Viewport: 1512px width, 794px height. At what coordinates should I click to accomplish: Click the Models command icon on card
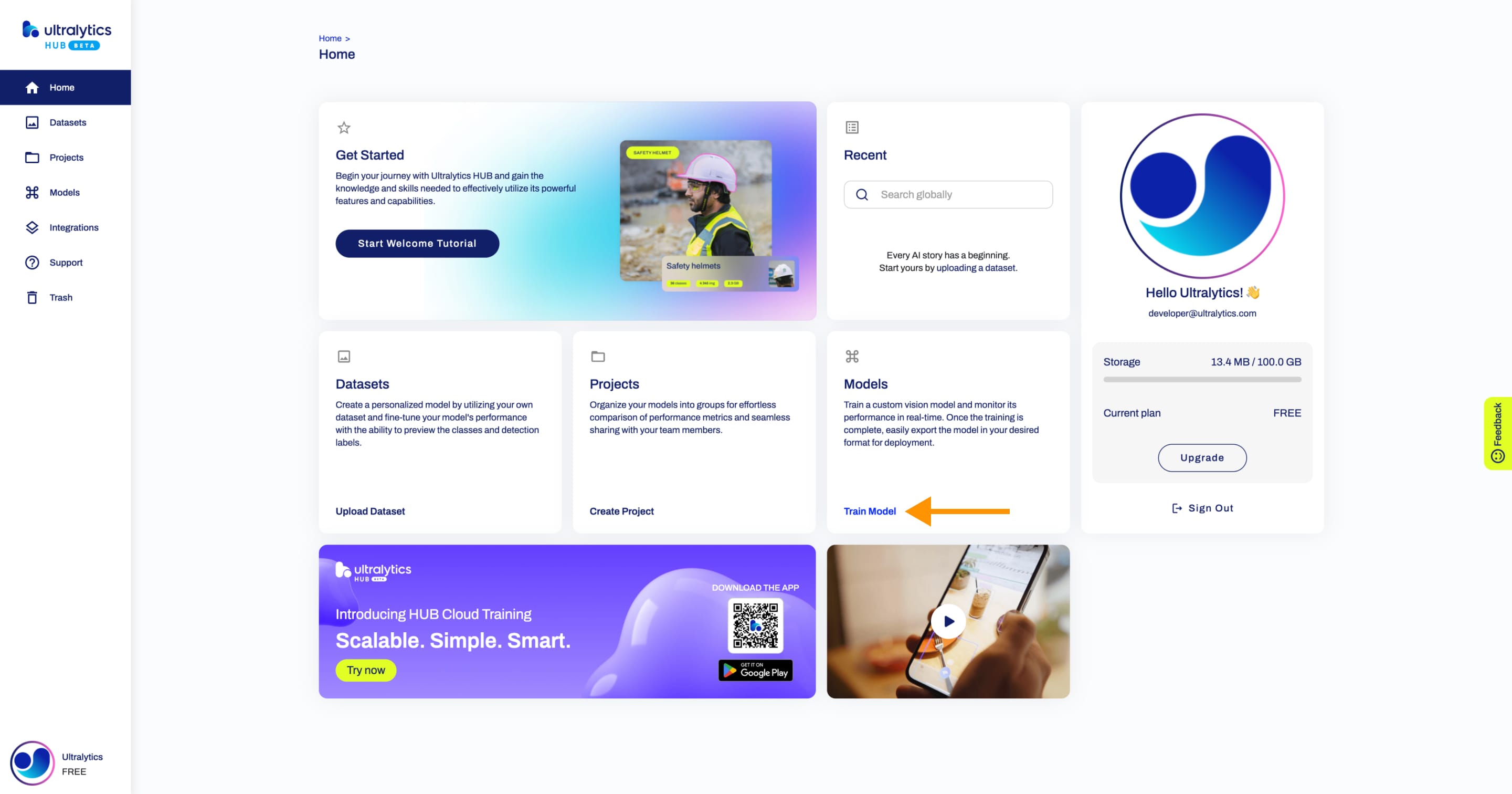tap(852, 357)
